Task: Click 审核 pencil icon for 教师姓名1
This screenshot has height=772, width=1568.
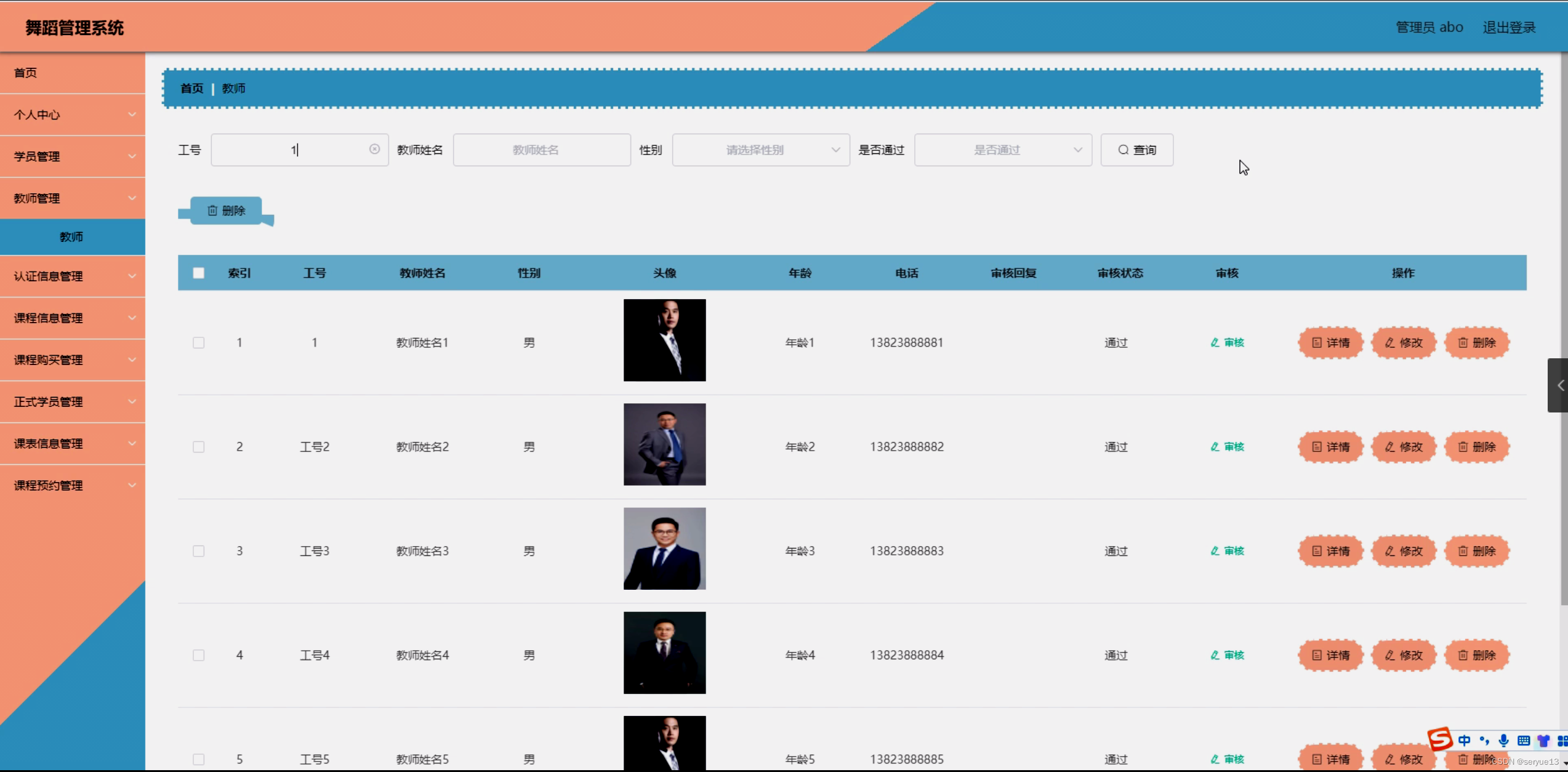Action: (x=1213, y=342)
